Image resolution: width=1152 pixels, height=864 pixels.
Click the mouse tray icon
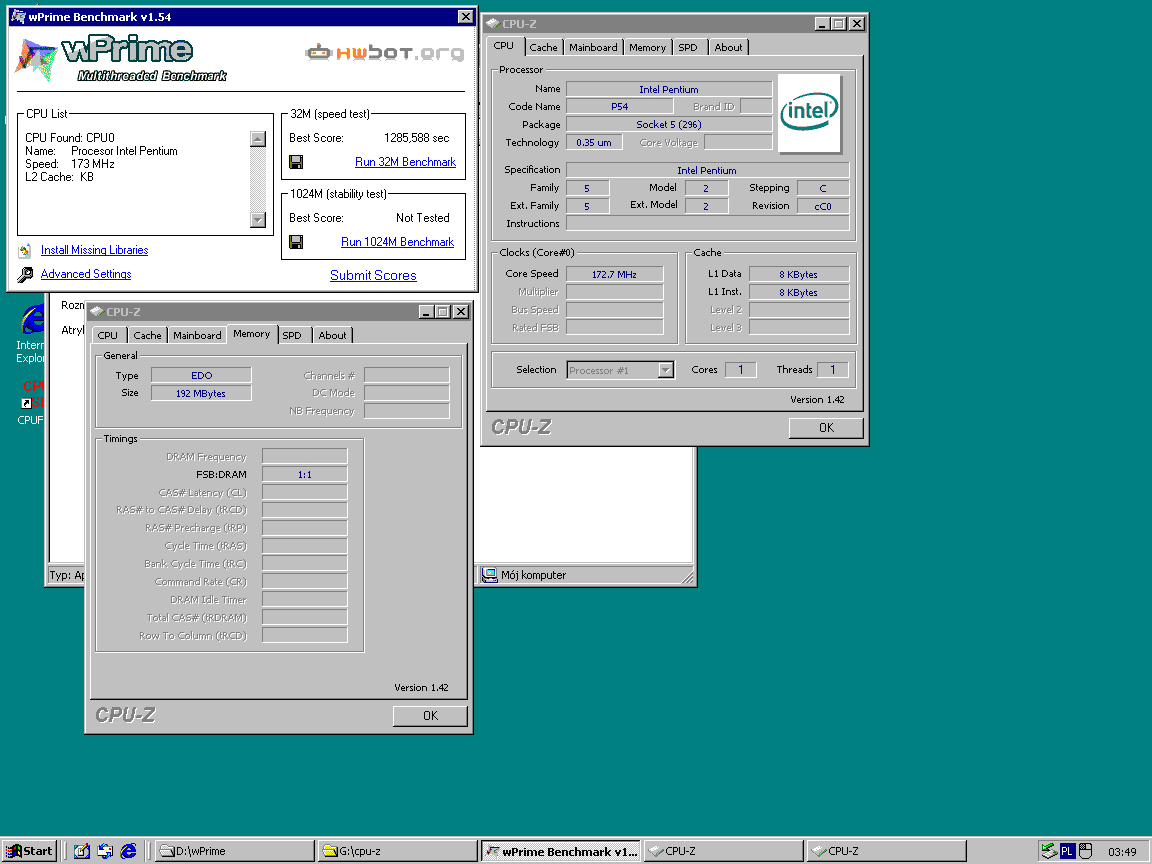(x=1086, y=852)
